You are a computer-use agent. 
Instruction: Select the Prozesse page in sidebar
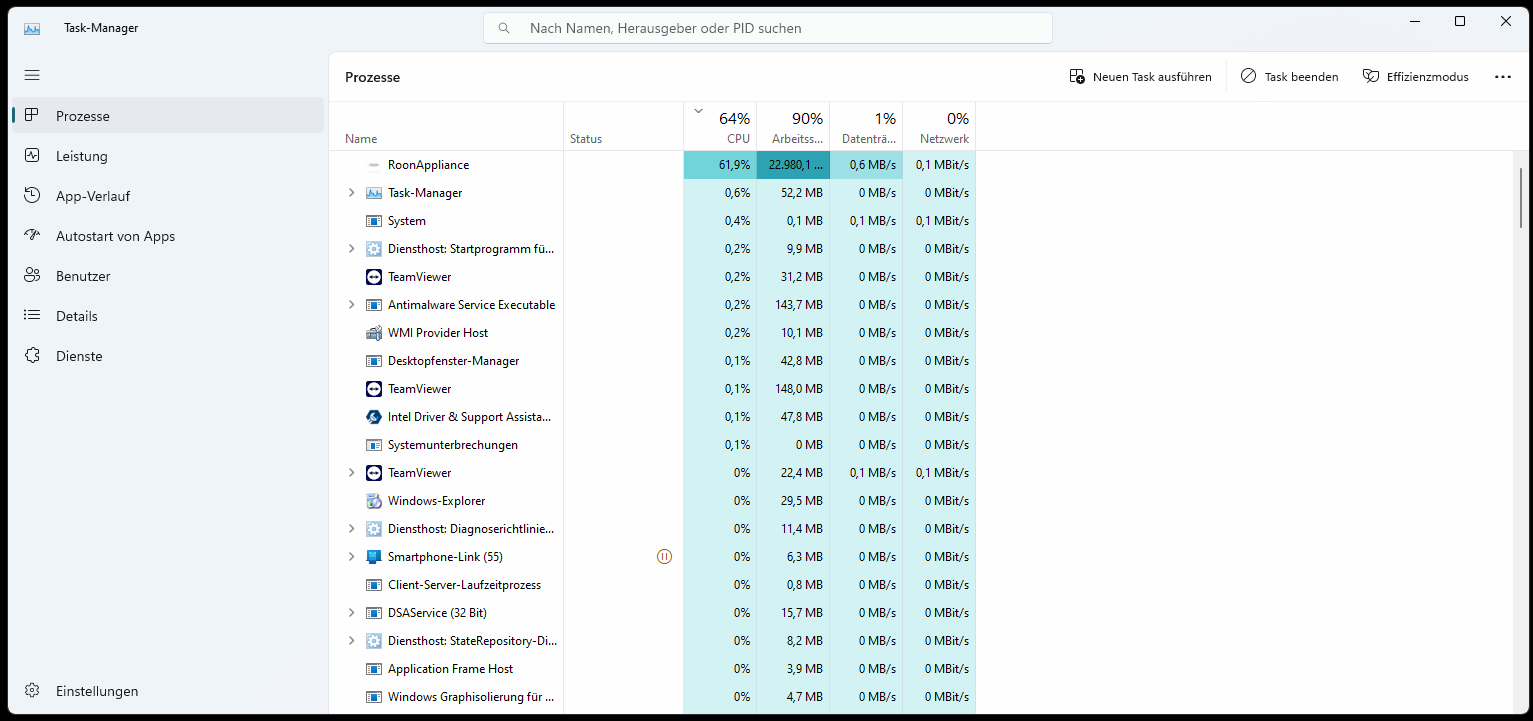[x=82, y=116]
